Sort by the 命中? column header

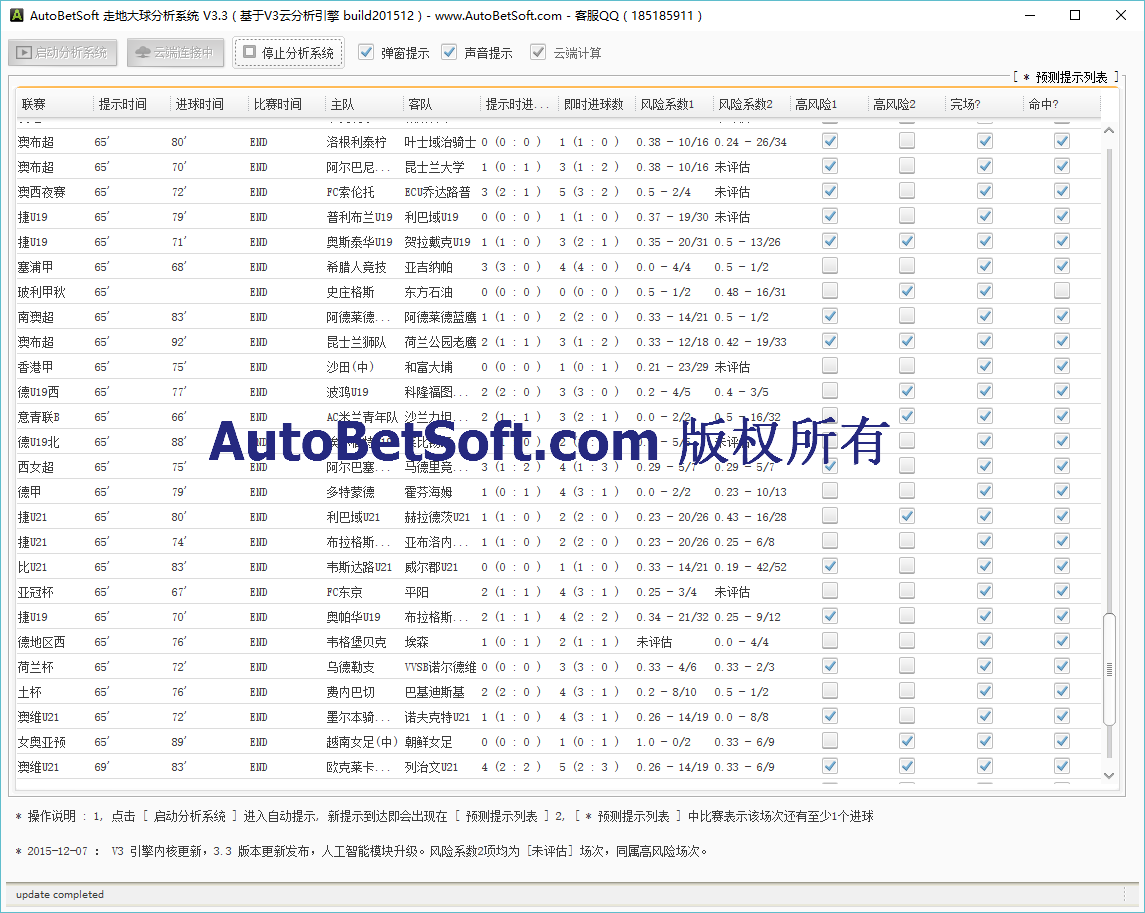click(x=1061, y=104)
